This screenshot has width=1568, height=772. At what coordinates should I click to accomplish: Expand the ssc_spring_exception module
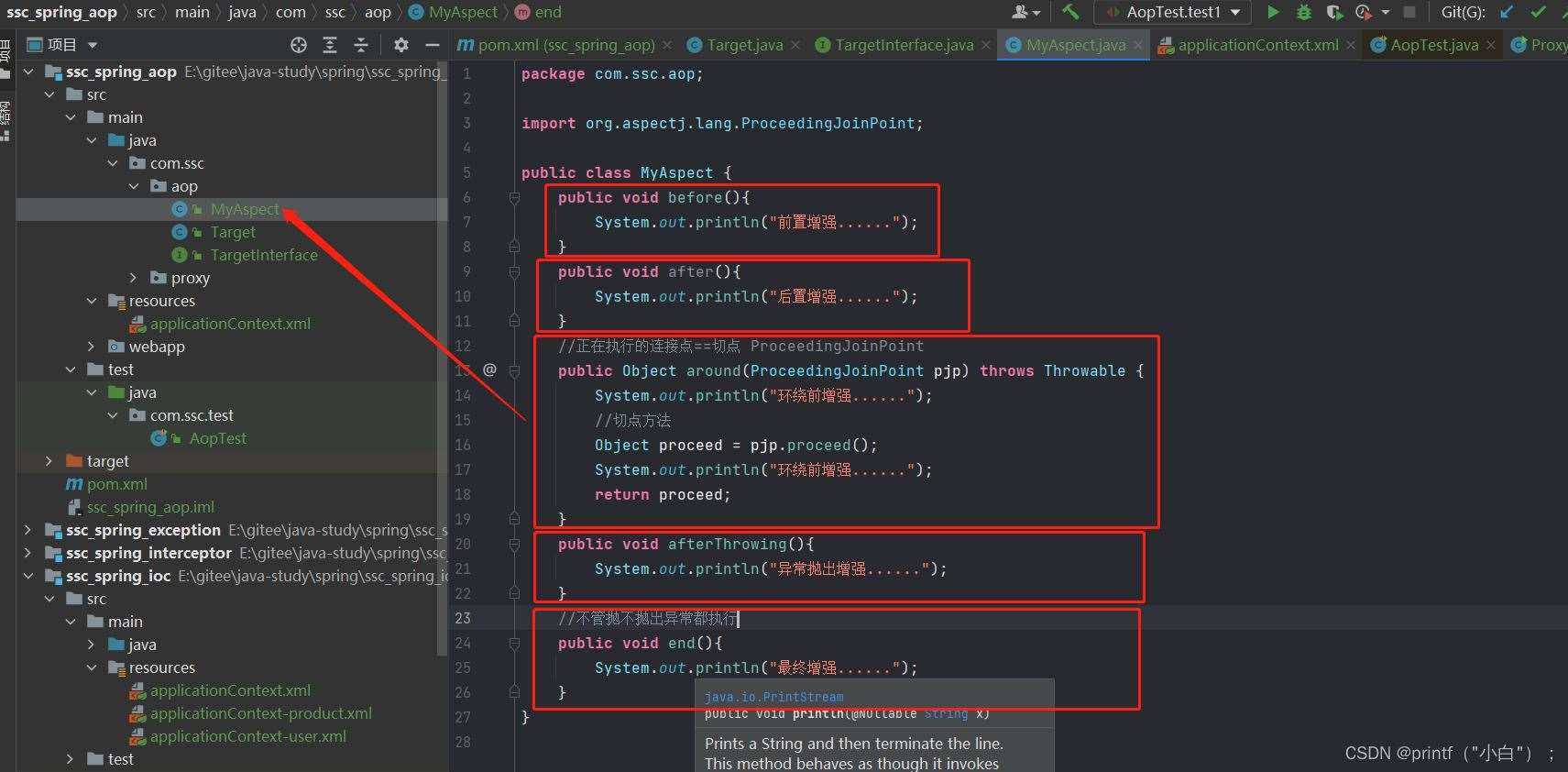click(28, 530)
